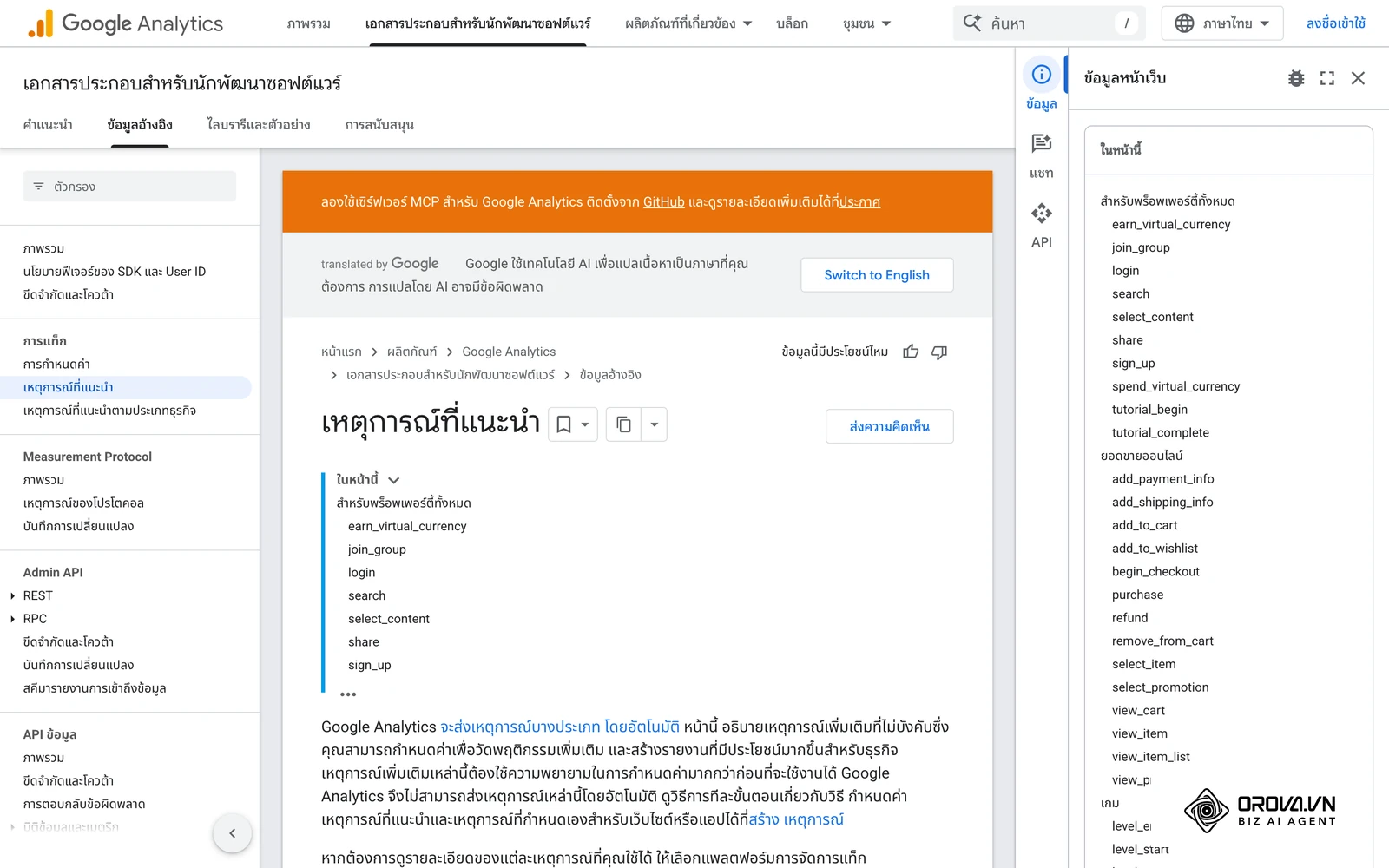Click the Google Analytics logo

[125, 23]
